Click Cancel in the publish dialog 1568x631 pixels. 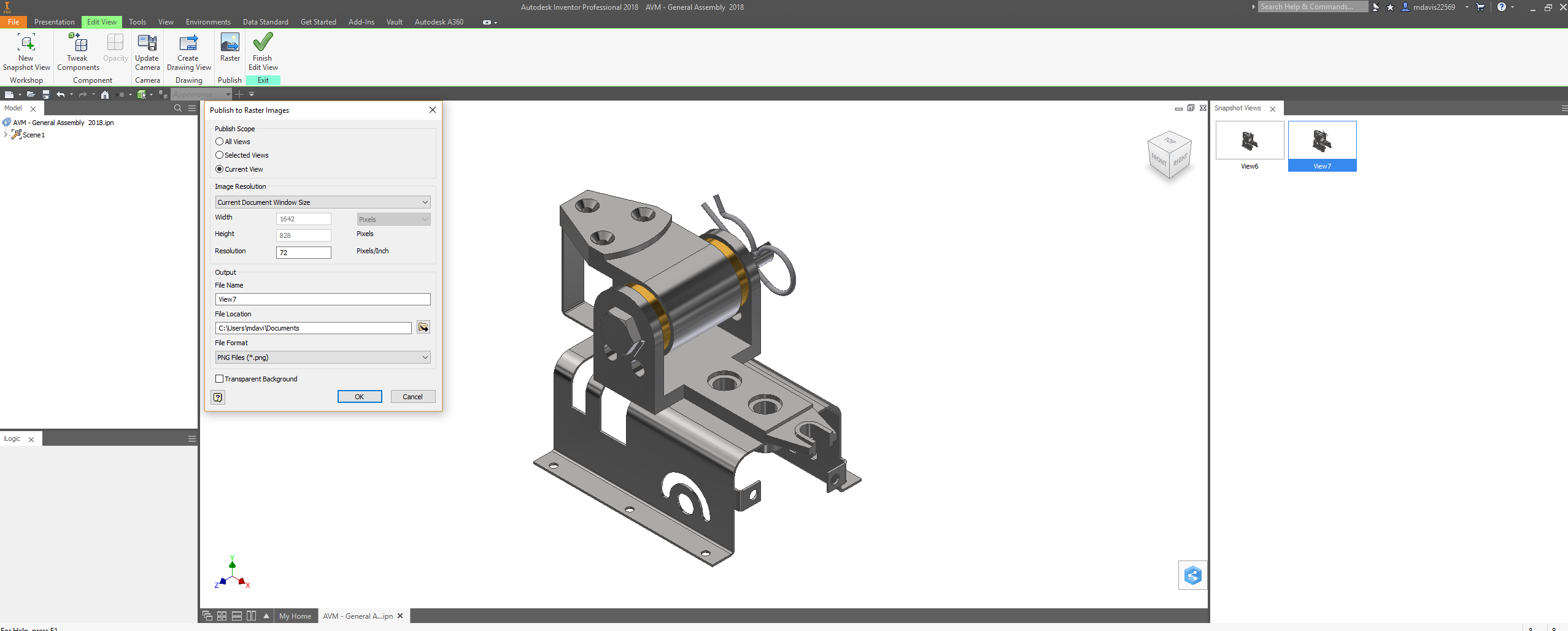412,396
